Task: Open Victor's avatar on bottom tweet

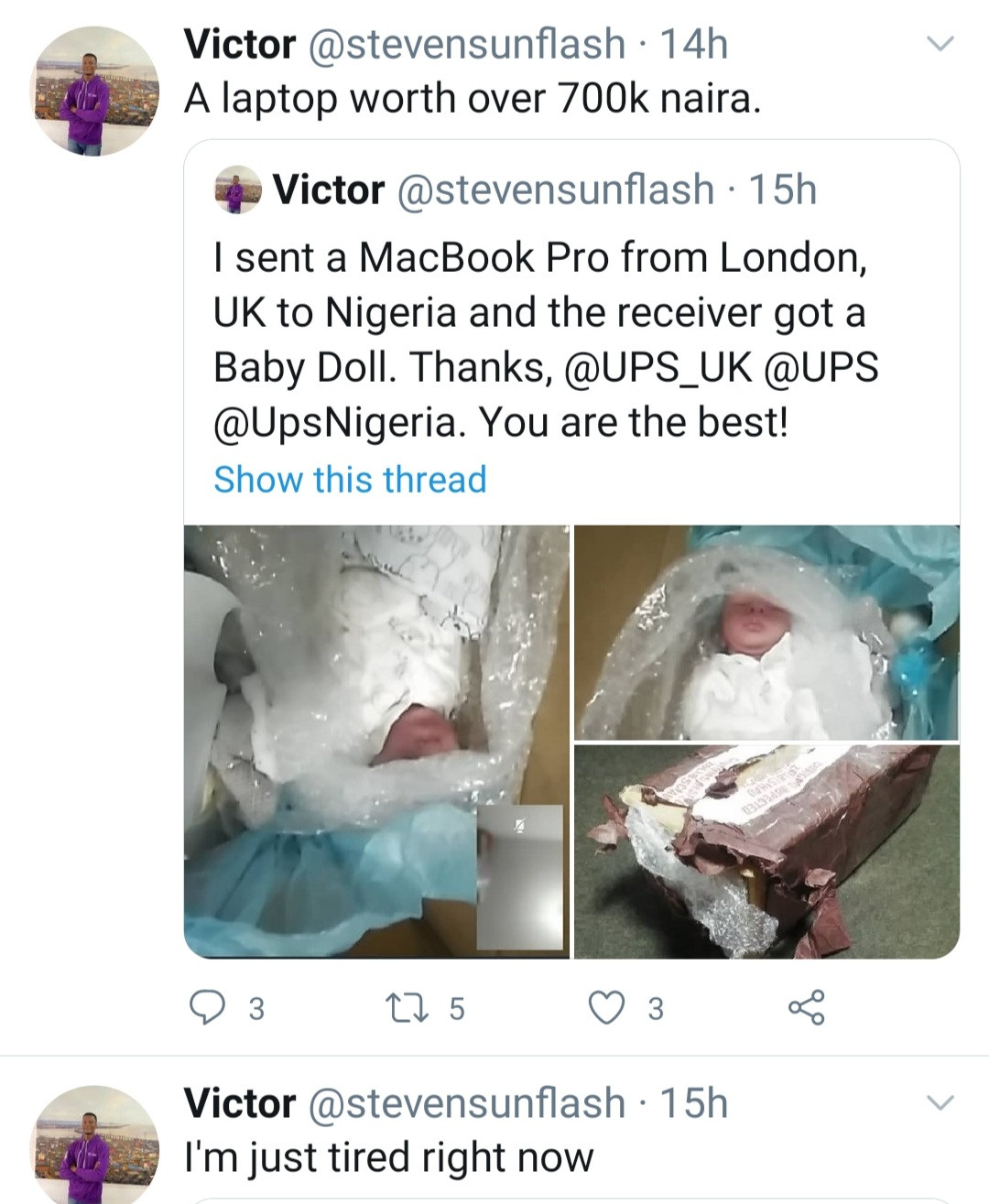Action: (96, 1146)
